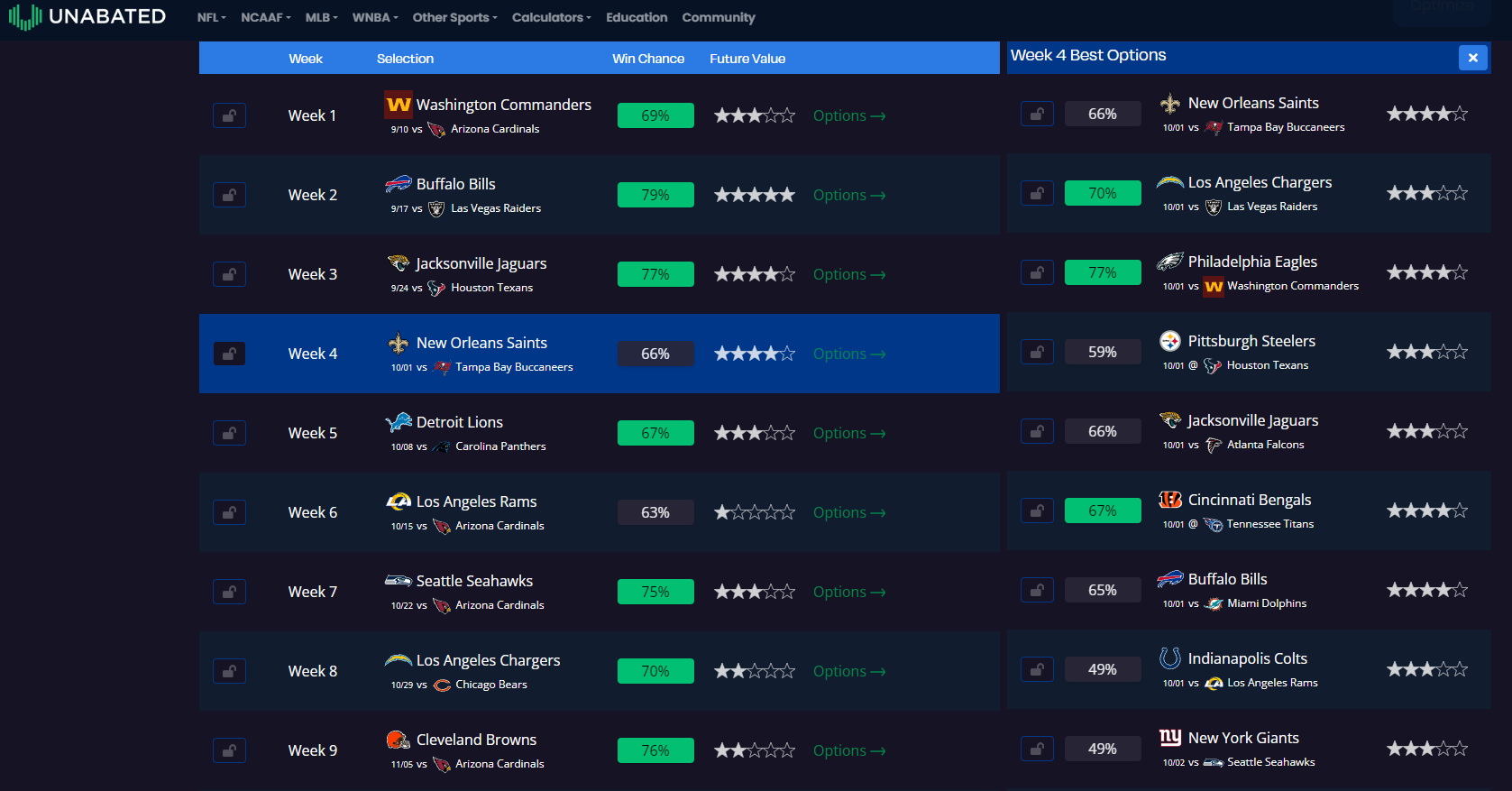The image size is (1512, 791).
Task: Click the Seattle Seahawks logo in Week 7
Action: pos(399,580)
